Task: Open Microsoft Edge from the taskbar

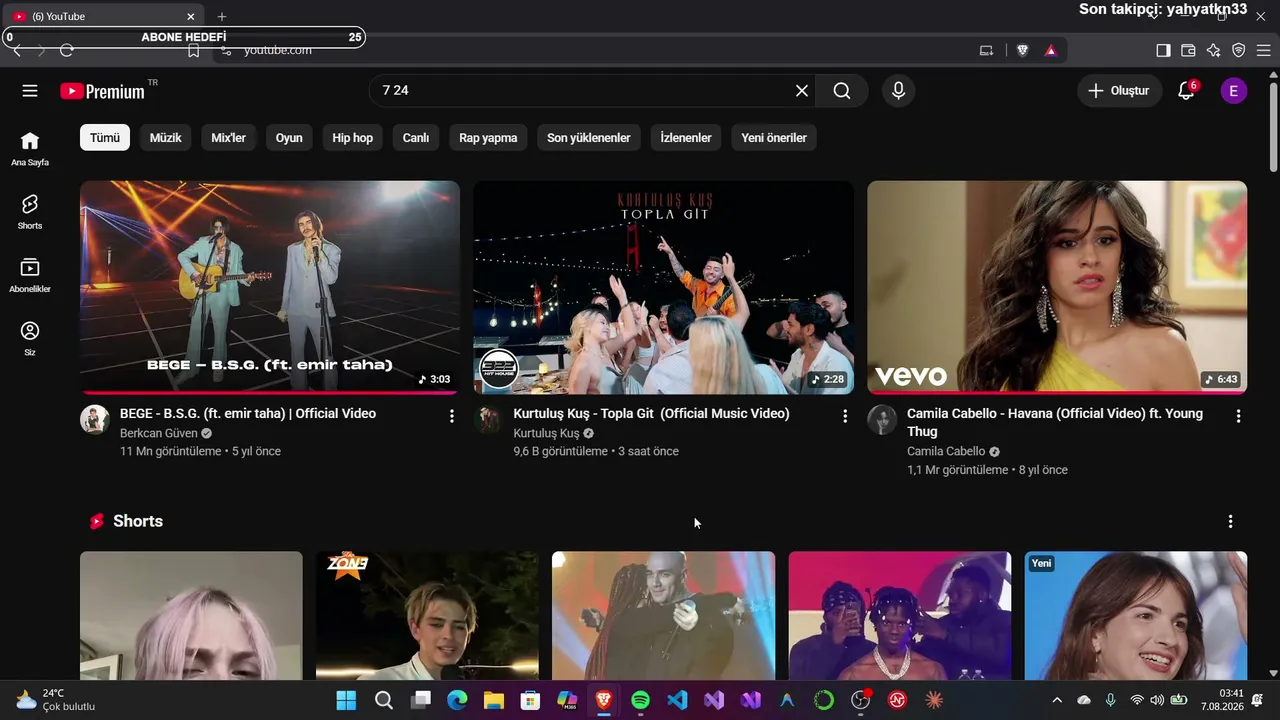Action: (457, 700)
